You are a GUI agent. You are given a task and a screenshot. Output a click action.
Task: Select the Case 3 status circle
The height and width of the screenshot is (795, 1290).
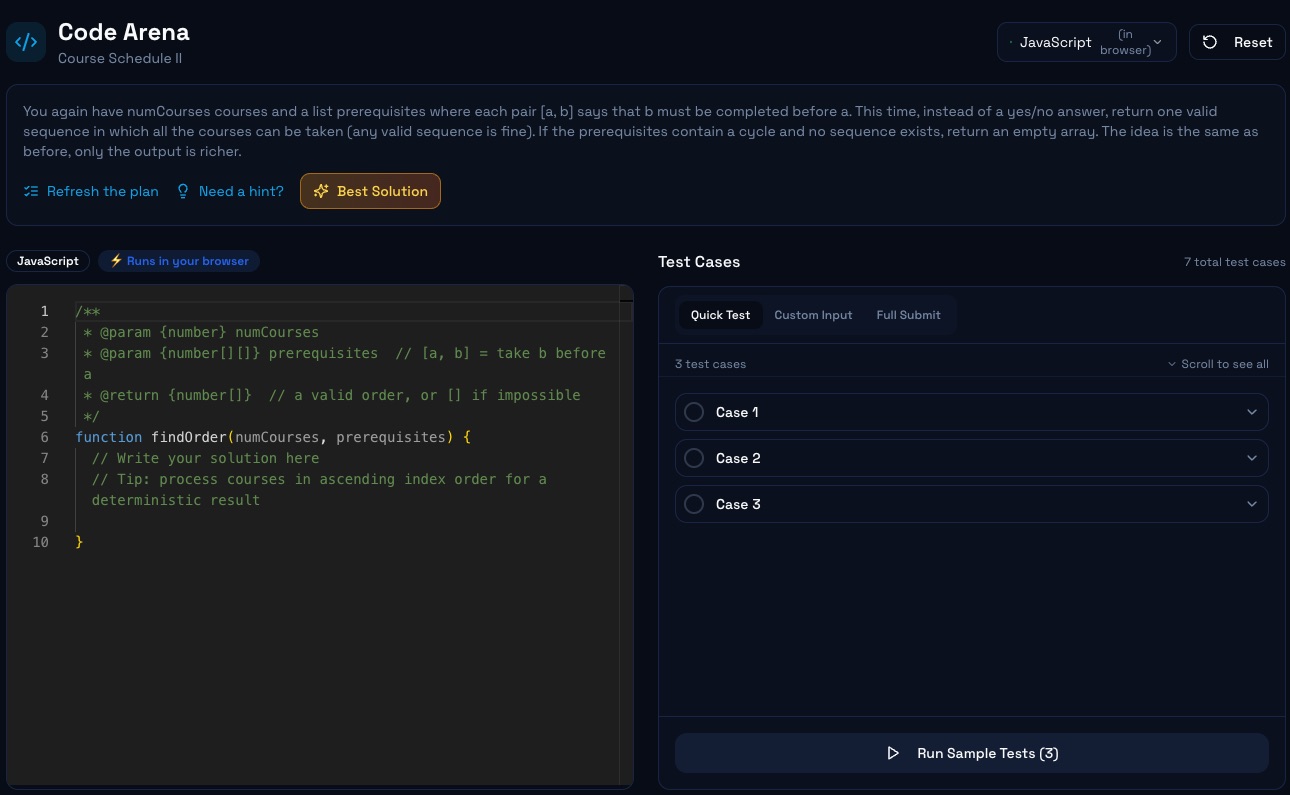[x=694, y=504]
